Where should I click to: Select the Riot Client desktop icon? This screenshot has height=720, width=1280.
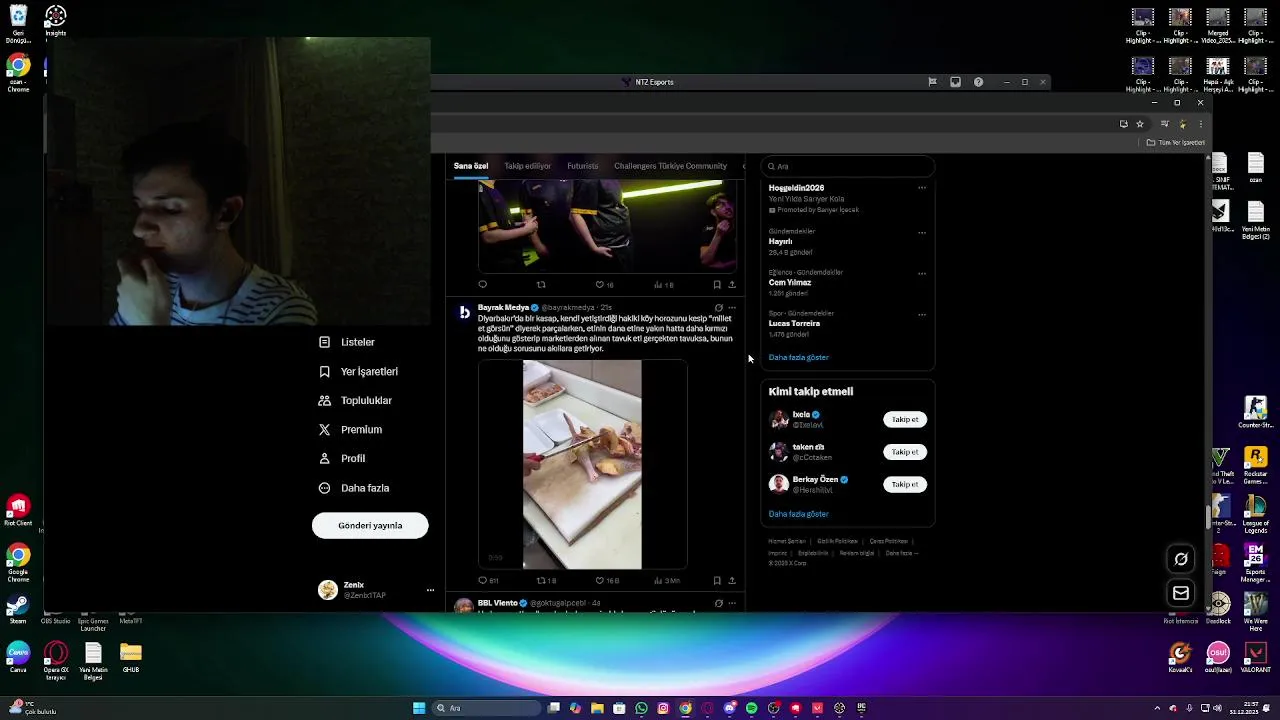tap(18, 510)
